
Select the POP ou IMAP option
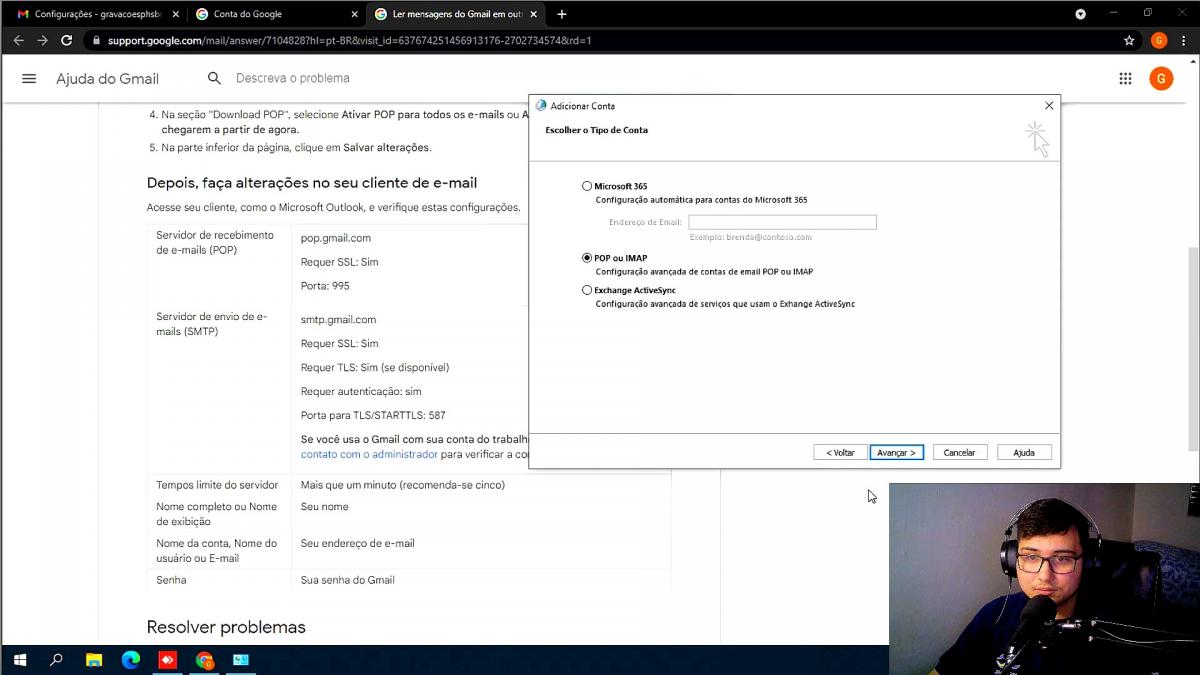click(x=587, y=258)
